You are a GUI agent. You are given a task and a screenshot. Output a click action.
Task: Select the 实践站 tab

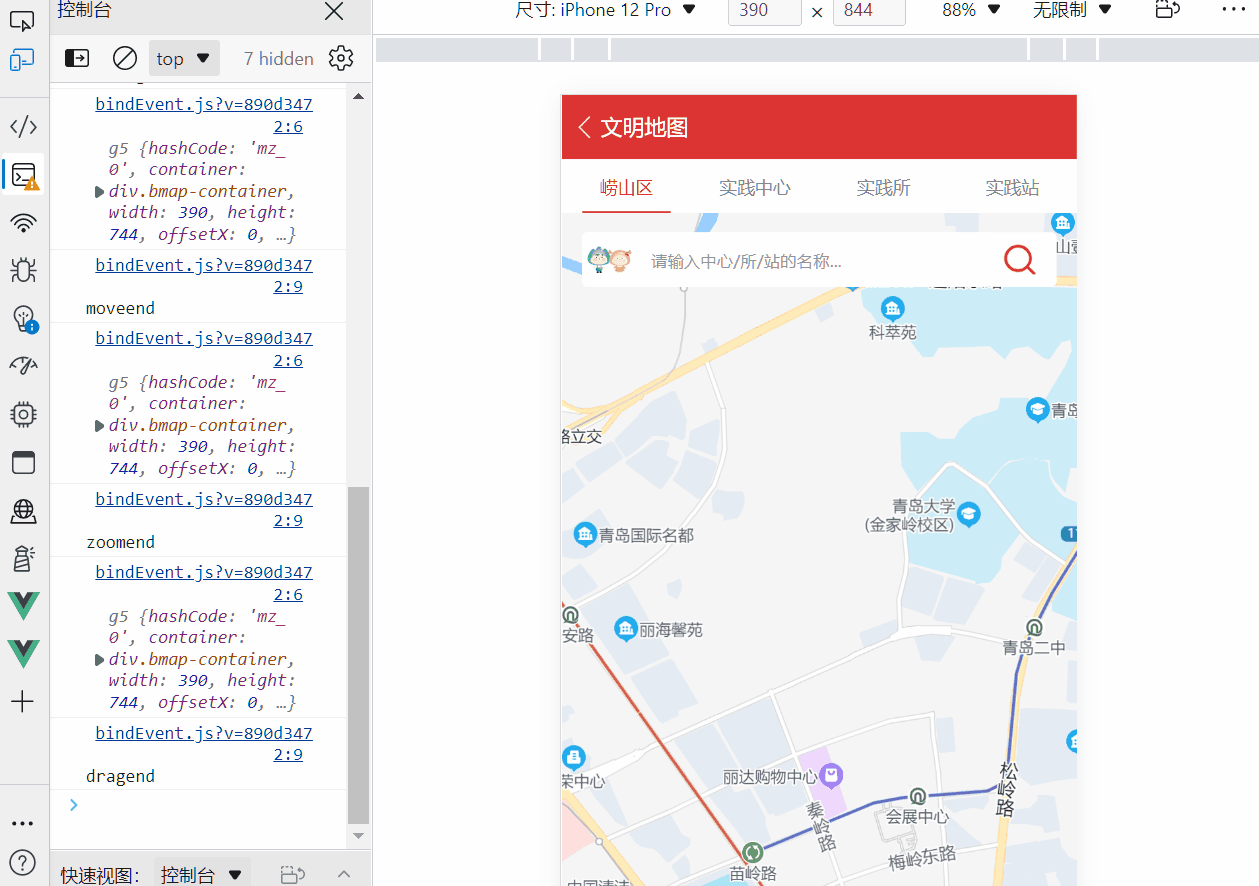pos(1012,188)
